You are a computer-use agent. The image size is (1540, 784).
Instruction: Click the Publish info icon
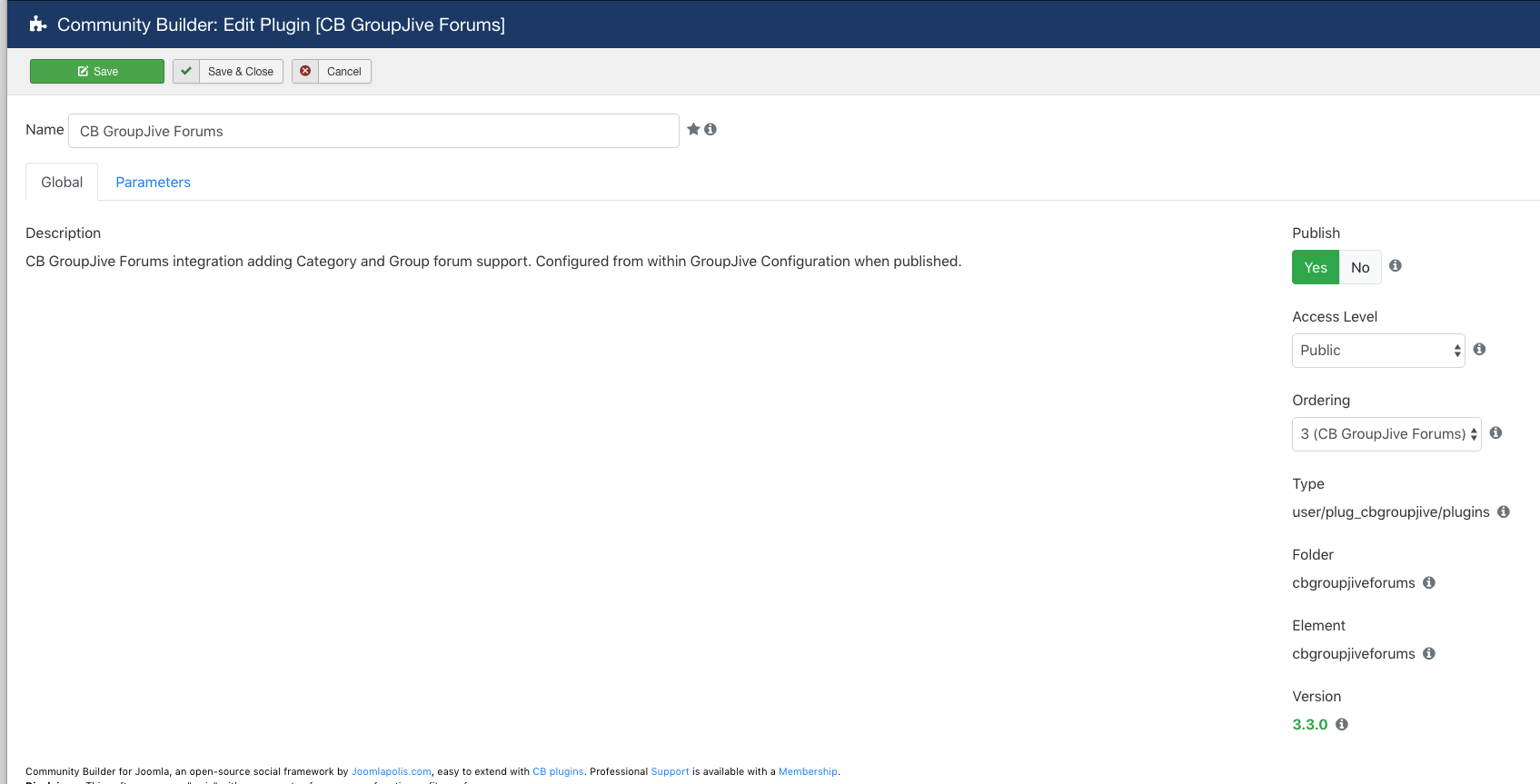point(1396,265)
